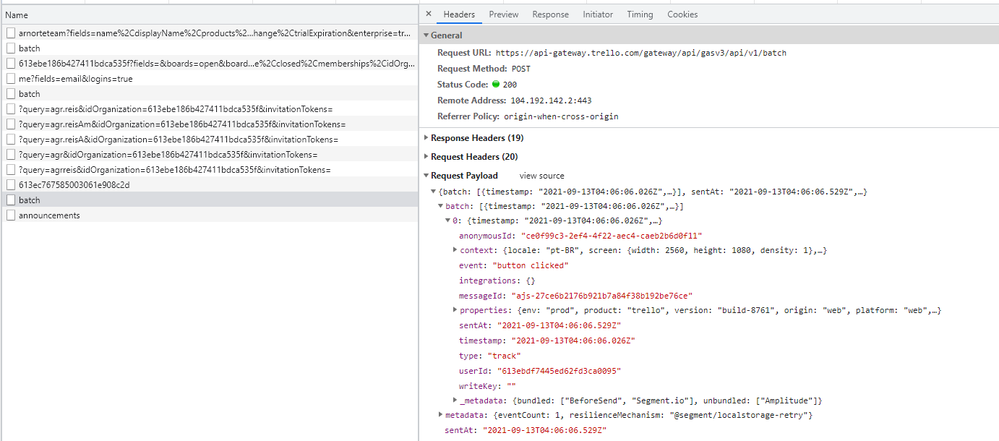The width and height of the screenshot is (999, 441).
Task: Collapse the batch array node
Action: [440, 206]
